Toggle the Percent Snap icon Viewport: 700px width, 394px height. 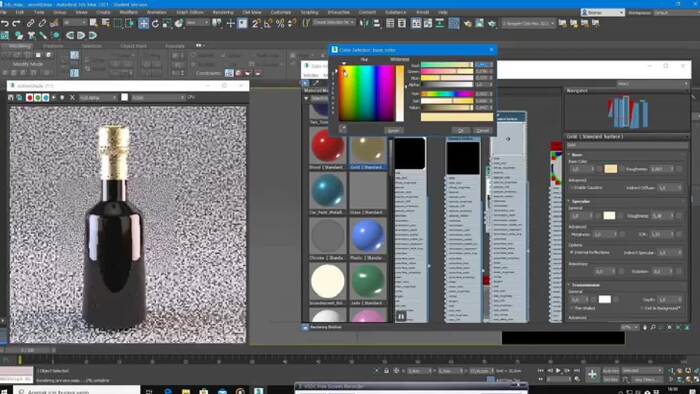tap(280, 23)
